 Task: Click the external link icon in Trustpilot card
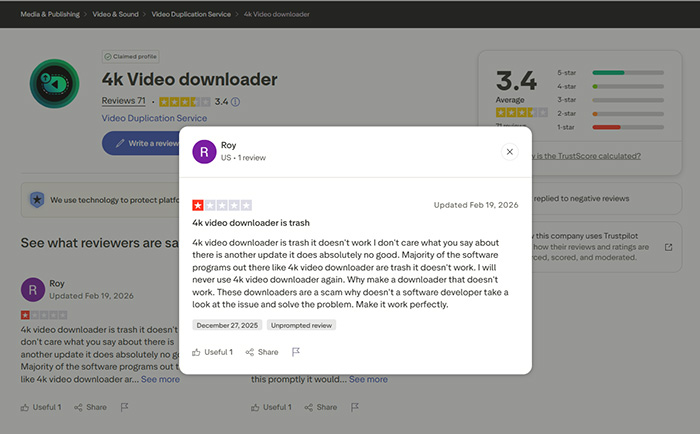click(668, 247)
